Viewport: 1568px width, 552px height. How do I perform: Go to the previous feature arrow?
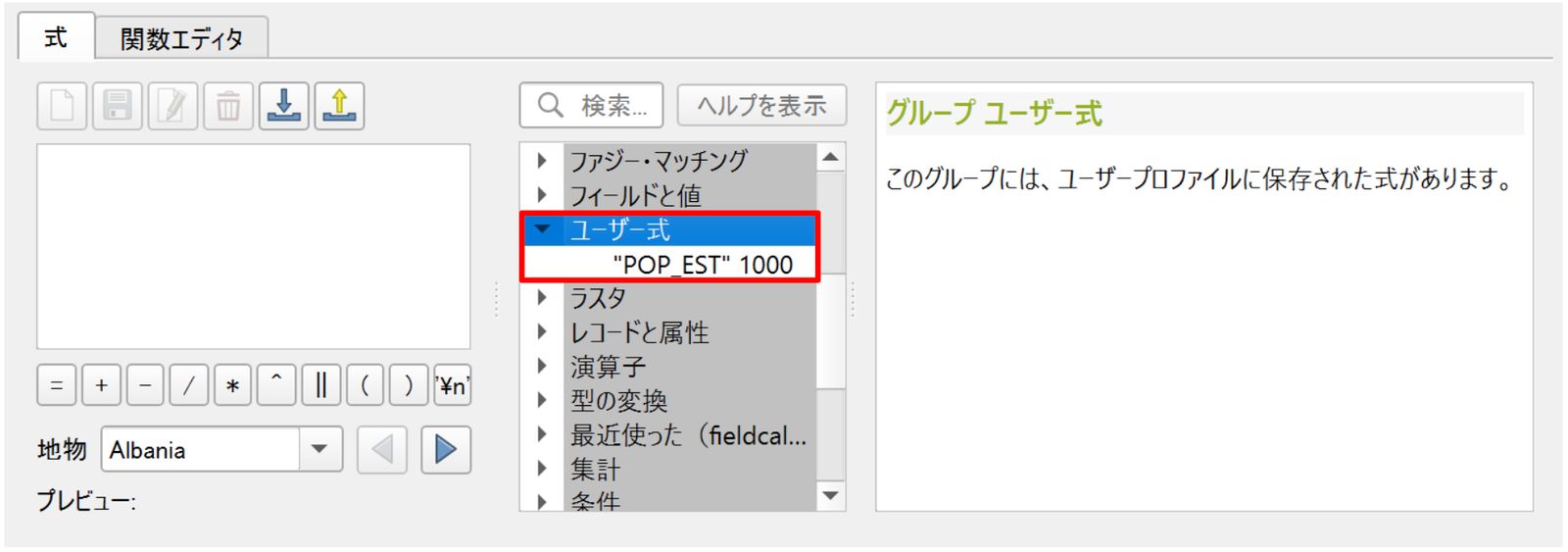click(382, 450)
